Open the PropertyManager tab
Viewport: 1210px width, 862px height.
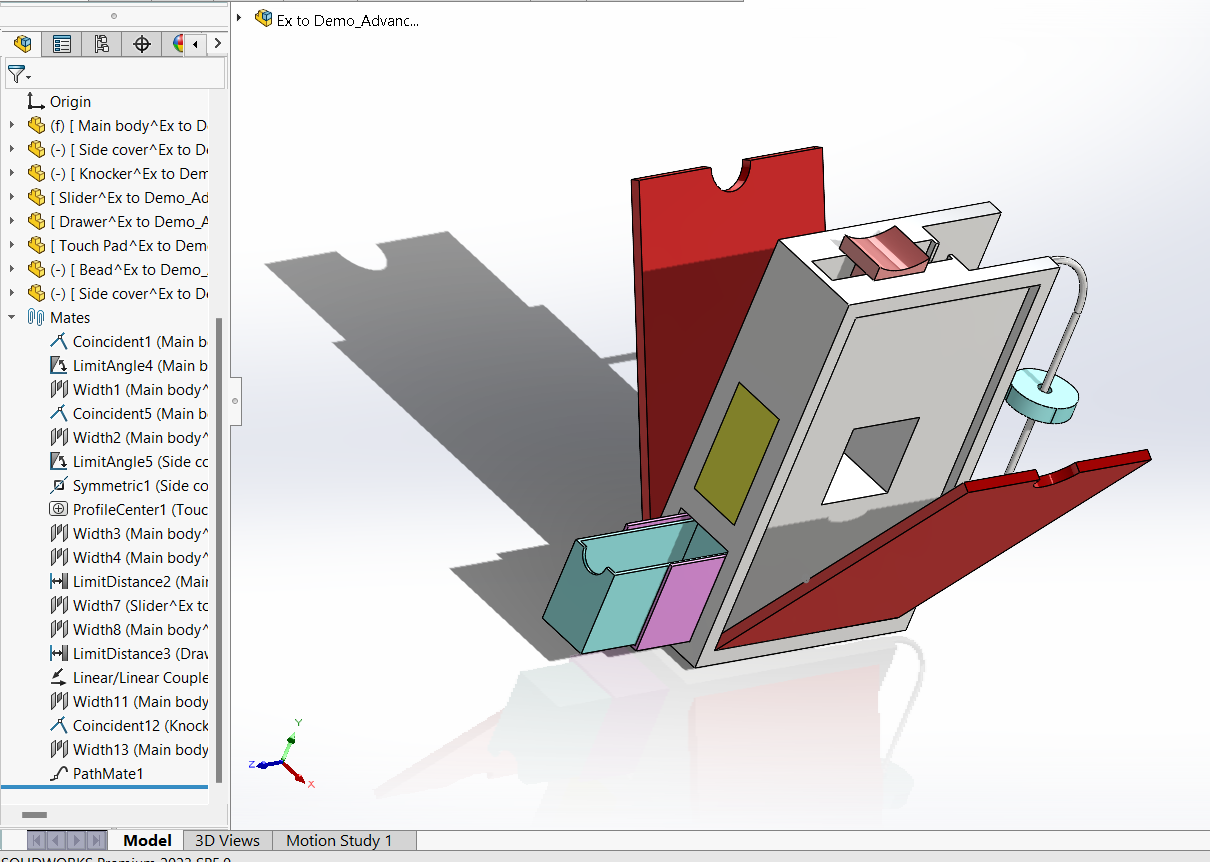coord(62,44)
